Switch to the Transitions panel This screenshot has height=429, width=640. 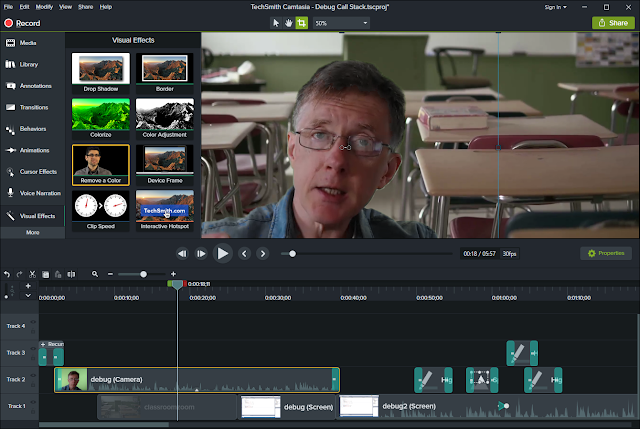click(x=33, y=107)
